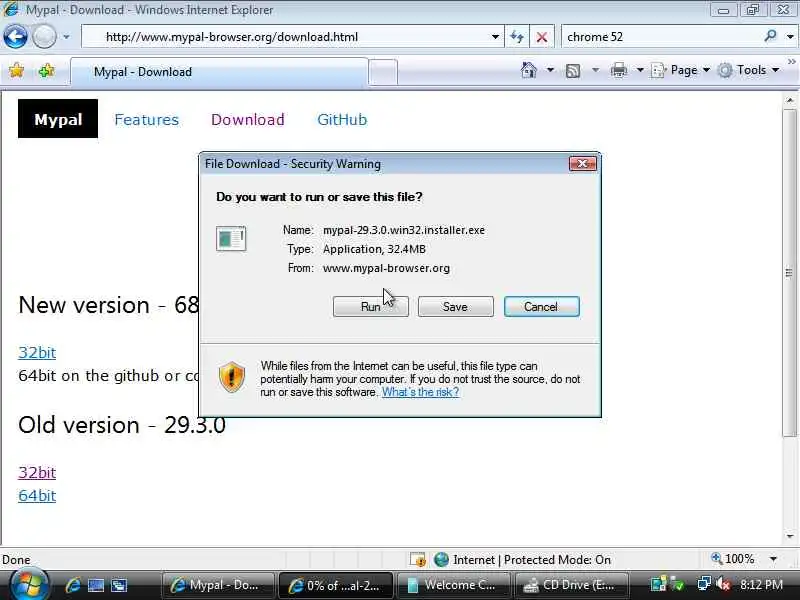Click the network connection tray icon
800x600 pixels.
click(x=704, y=584)
